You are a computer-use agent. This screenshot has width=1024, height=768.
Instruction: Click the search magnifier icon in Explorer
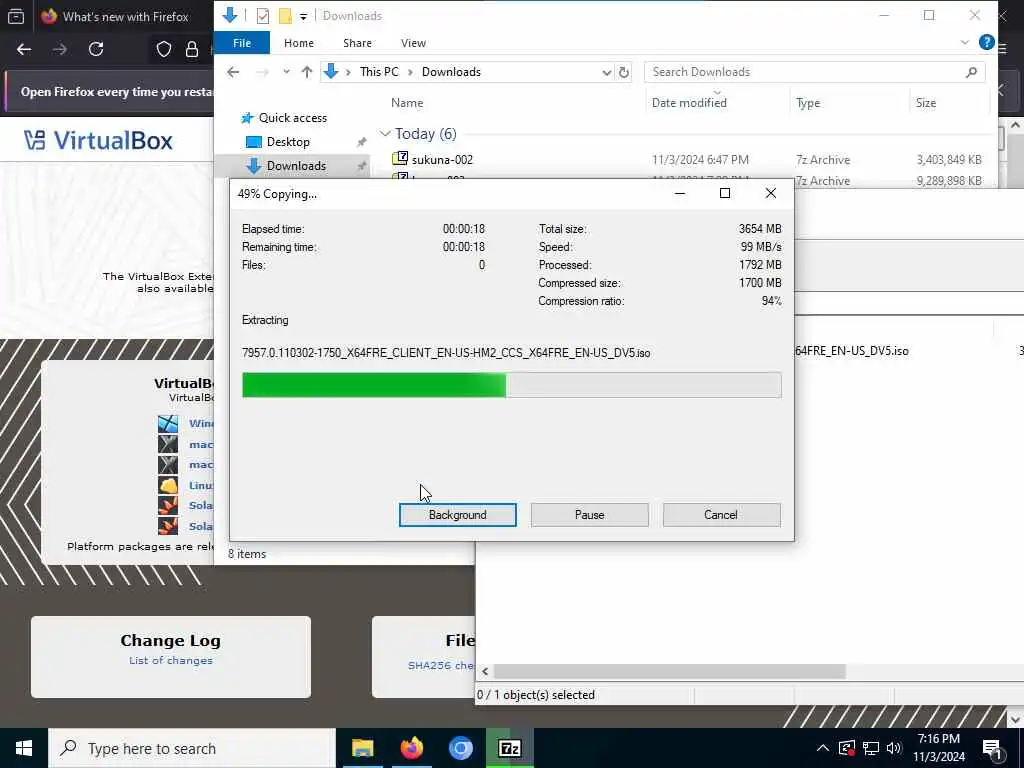971,72
